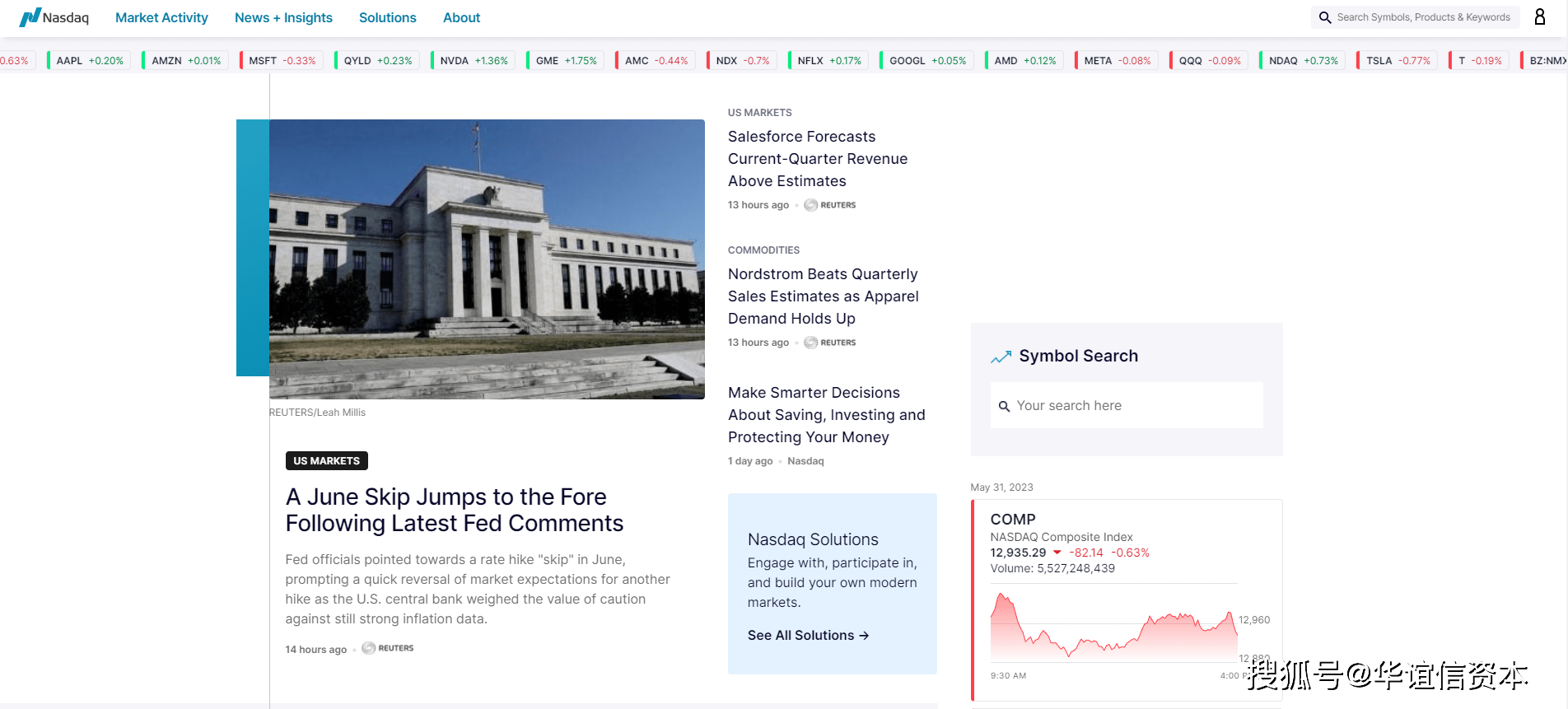This screenshot has width=1568, height=709.
Task: Select QYLD ticker chip
Action: 377,60
